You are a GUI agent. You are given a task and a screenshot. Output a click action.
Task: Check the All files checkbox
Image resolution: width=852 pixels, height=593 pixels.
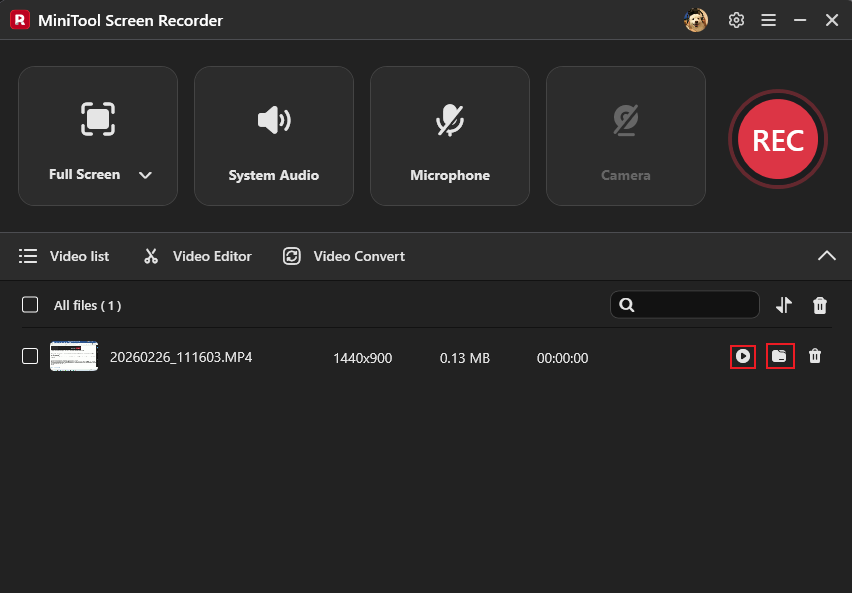point(28,305)
